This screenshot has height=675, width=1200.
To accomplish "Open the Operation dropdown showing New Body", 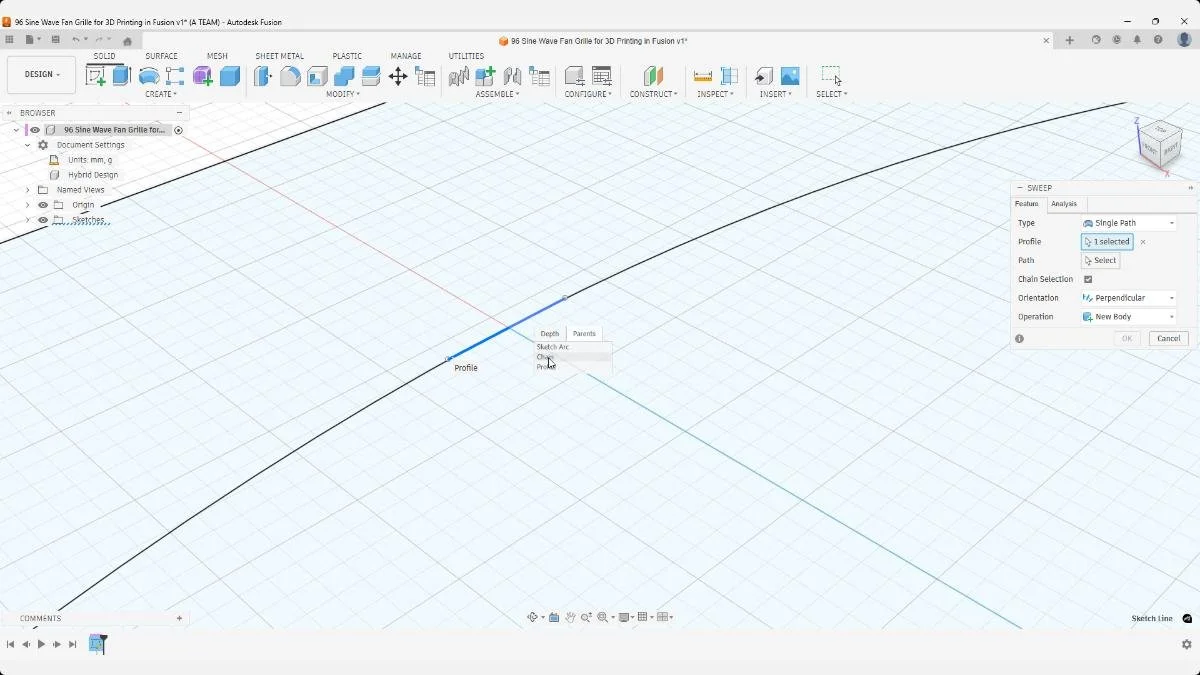I will [1126, 316].
